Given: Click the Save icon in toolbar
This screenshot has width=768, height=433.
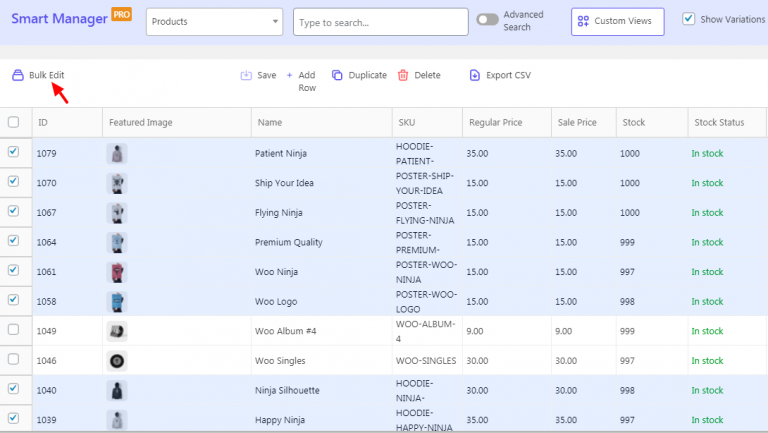Looking at the screenshot, I should point(246,75).
